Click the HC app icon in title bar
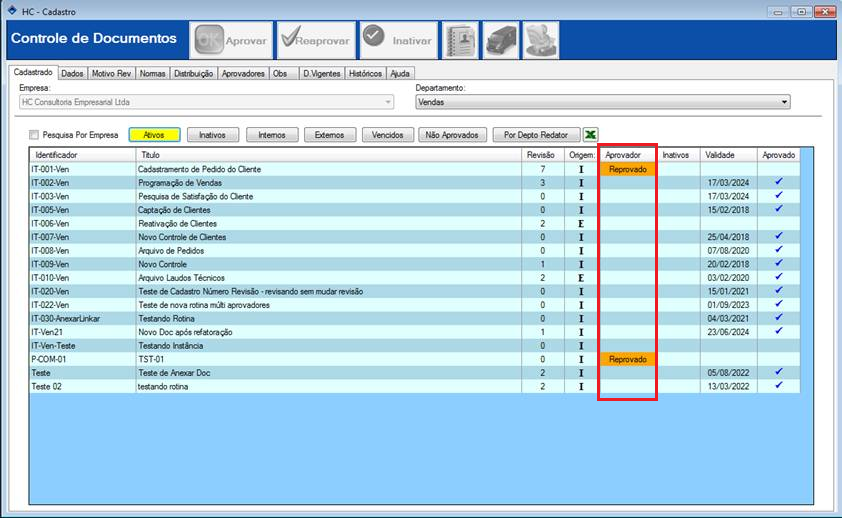Screen dimensions: 842x518 pyautogui.click(x=12, y=11)
